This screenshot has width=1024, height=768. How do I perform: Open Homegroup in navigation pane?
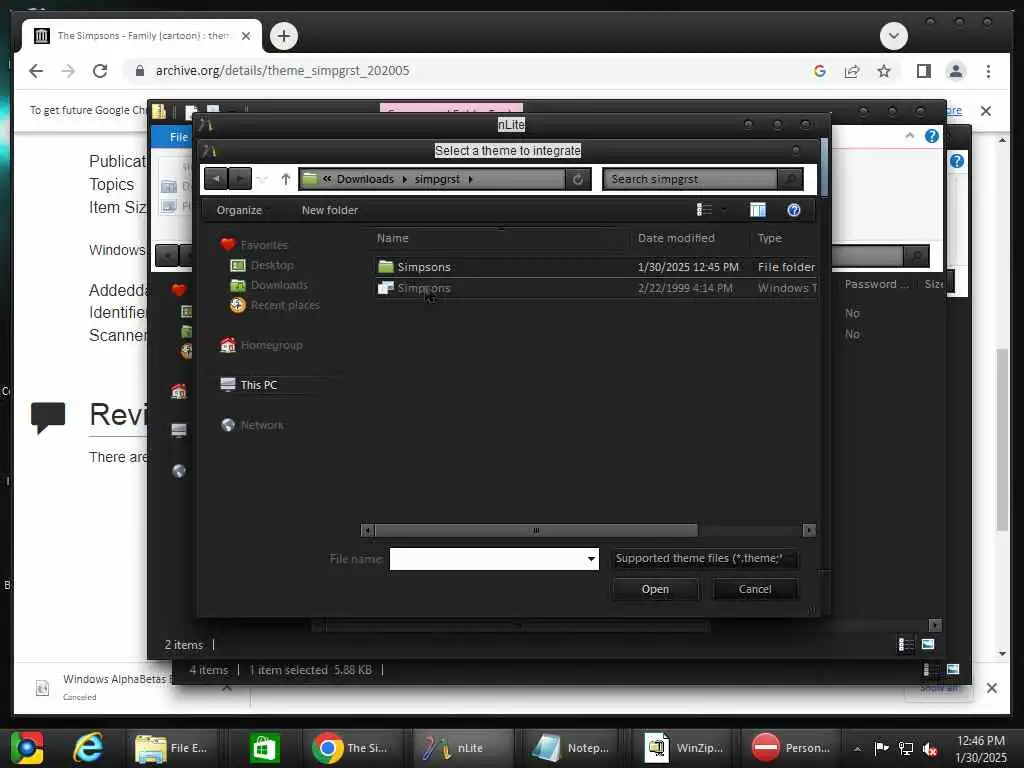coord(271,345)
